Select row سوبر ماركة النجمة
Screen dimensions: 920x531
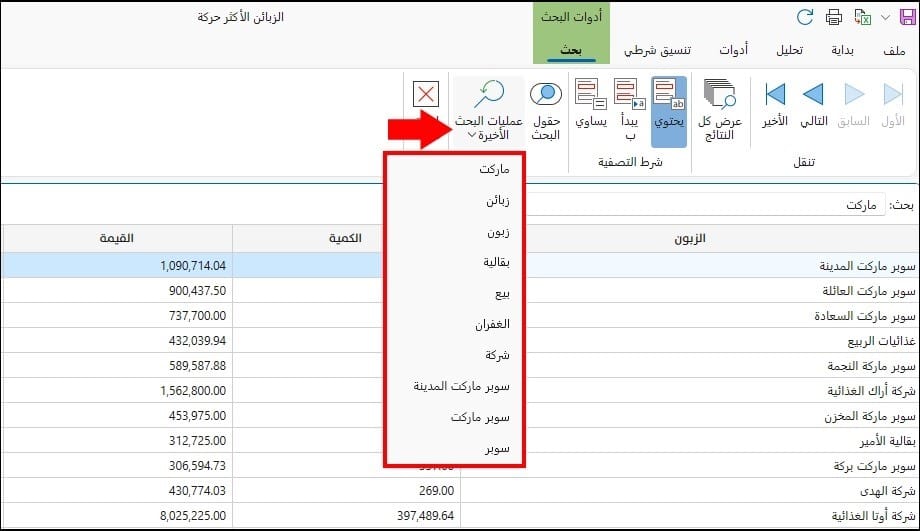[871, 366]
